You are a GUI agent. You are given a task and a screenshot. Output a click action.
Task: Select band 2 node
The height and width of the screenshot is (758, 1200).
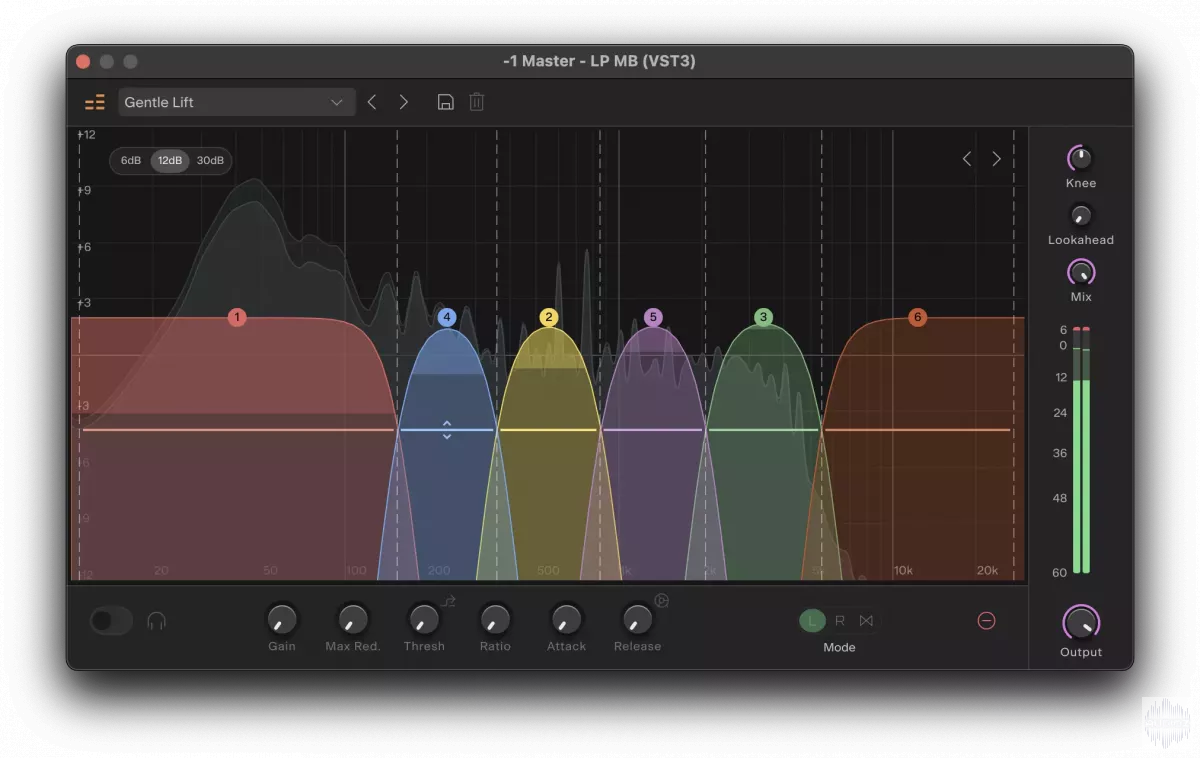[548, 318]
